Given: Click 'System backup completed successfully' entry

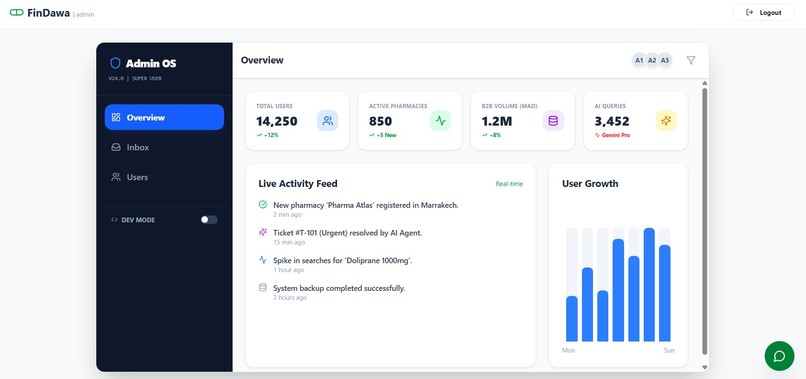Looking at the screenshot, I should (339, 288).
